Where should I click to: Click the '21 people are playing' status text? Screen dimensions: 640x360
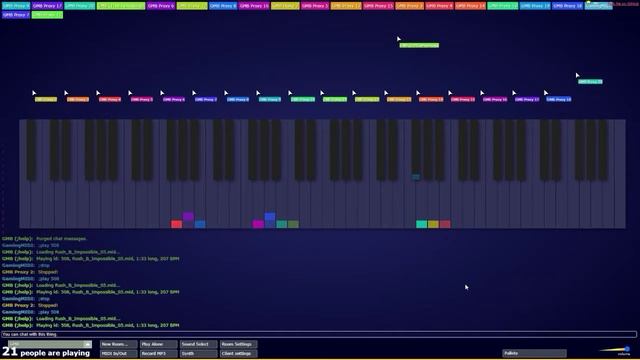coord(46,352)
